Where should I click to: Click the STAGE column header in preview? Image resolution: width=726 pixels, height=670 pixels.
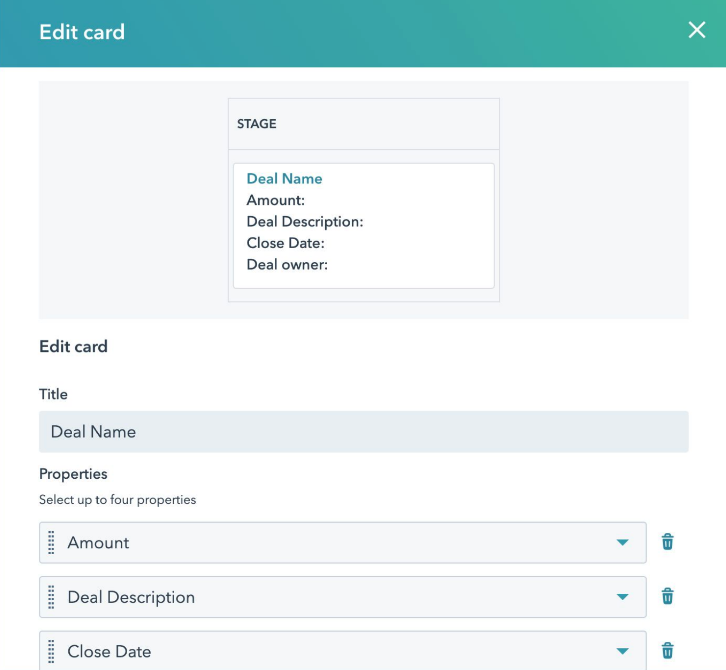[x=257, y=124]
